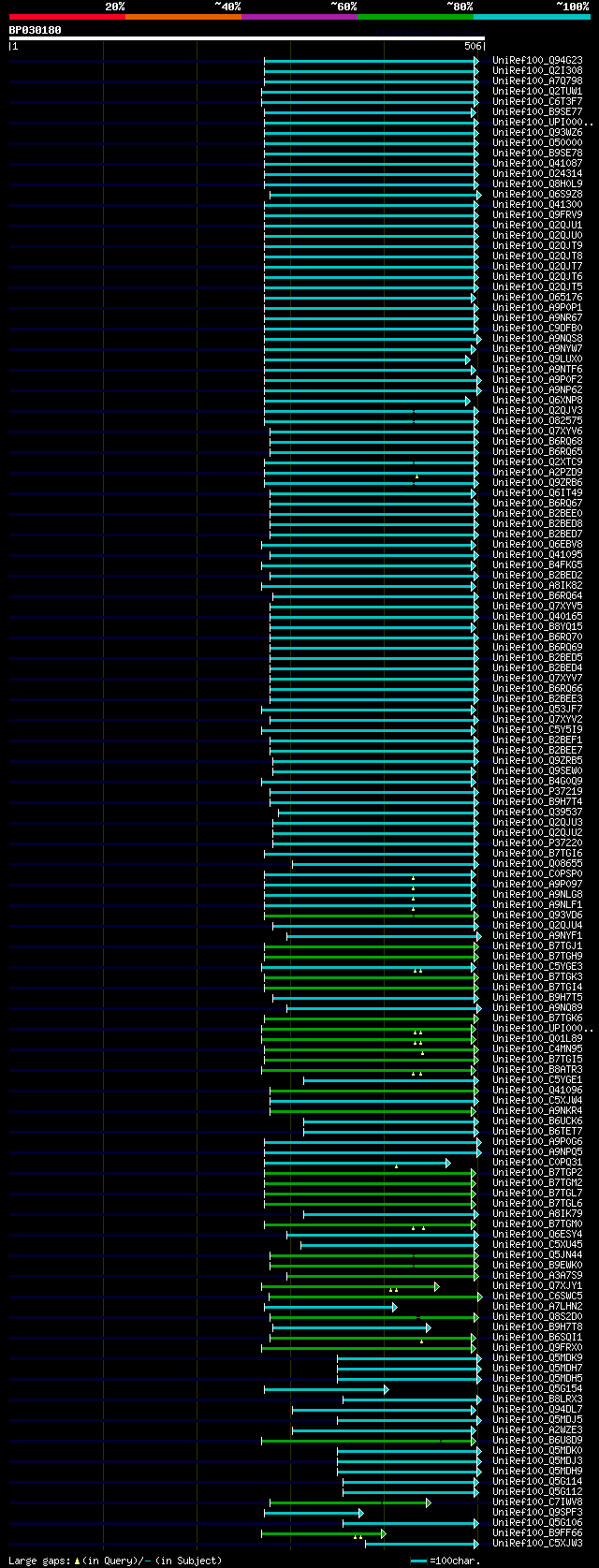Select subject label UniRef100_A9NYF1
599x1568 pixels.
[x=537, y=936]
